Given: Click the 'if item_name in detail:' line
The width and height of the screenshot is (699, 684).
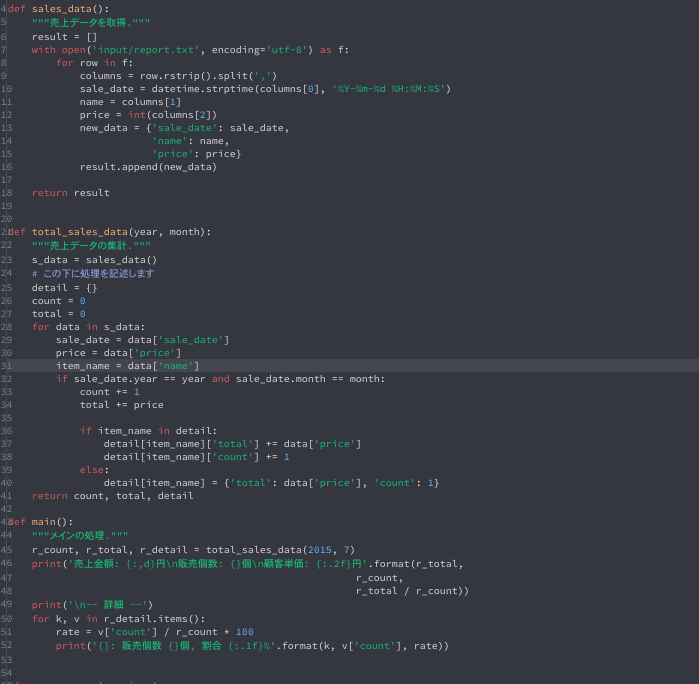Looking at the screenshot, I should [x=148, y=431].
